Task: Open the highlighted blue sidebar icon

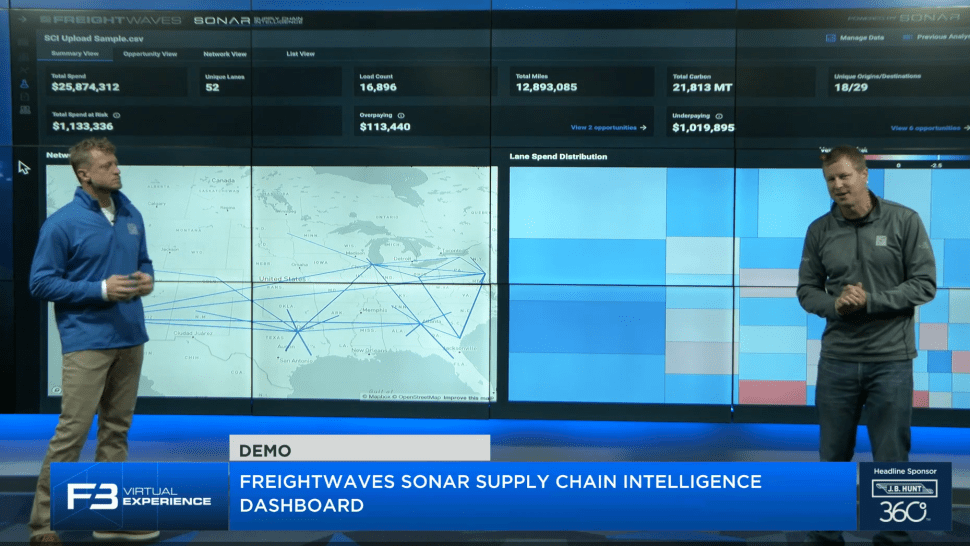Action: pyautogui.click(x=24, y=83)
